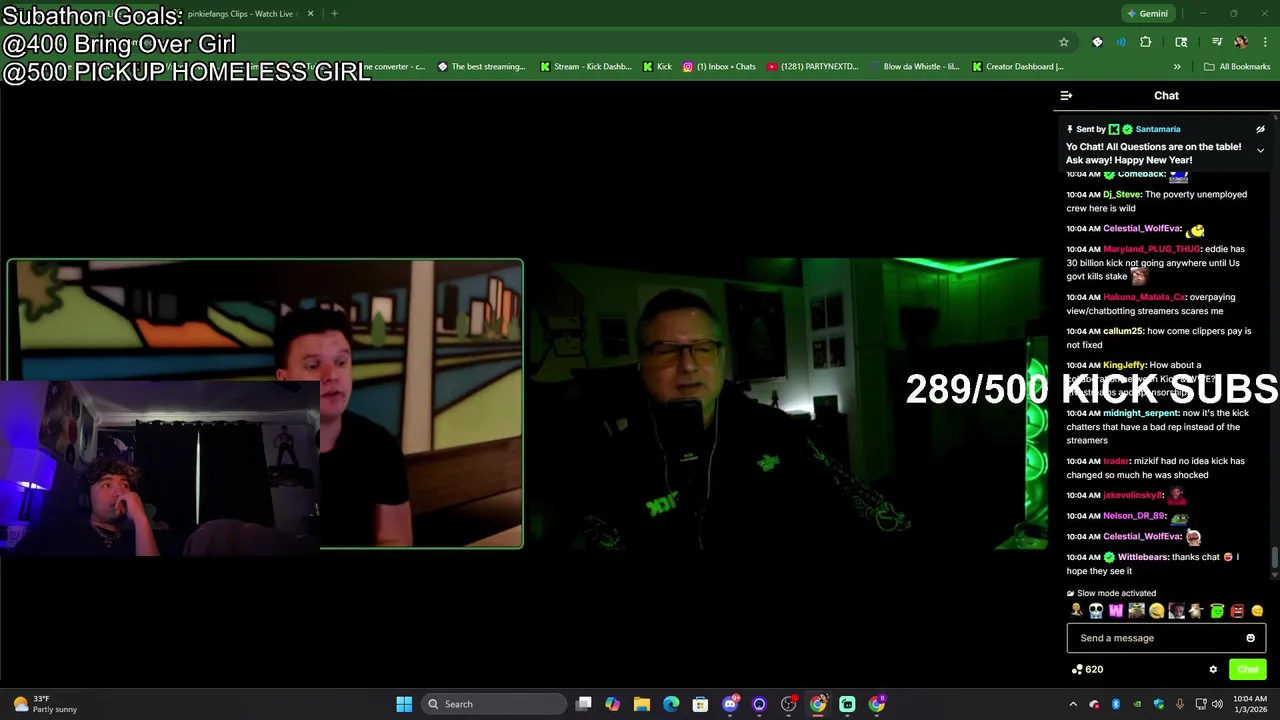1280x720 pixels.
Task: Click the Maryland_PLUG_THUG username
Action: click(1151, 249)
